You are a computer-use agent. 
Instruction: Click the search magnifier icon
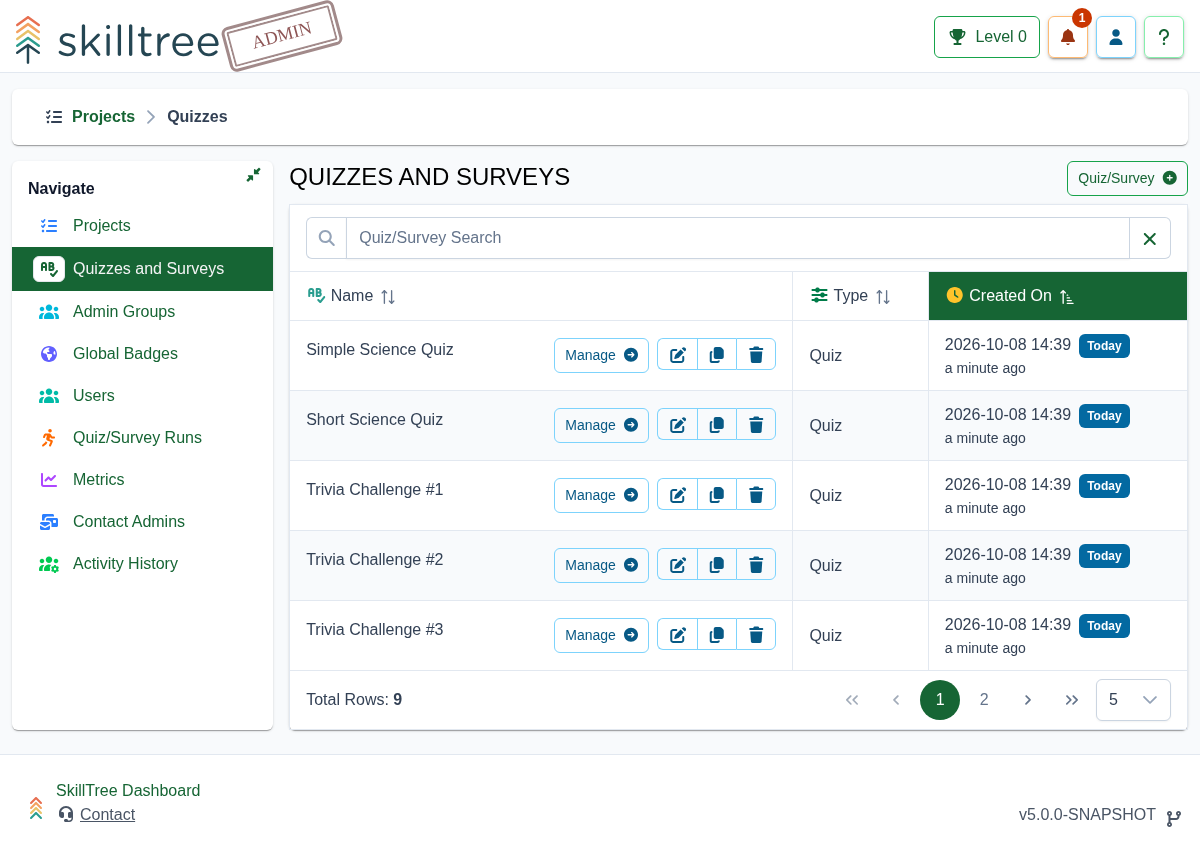pyautogui.click(x=326, y=238)
